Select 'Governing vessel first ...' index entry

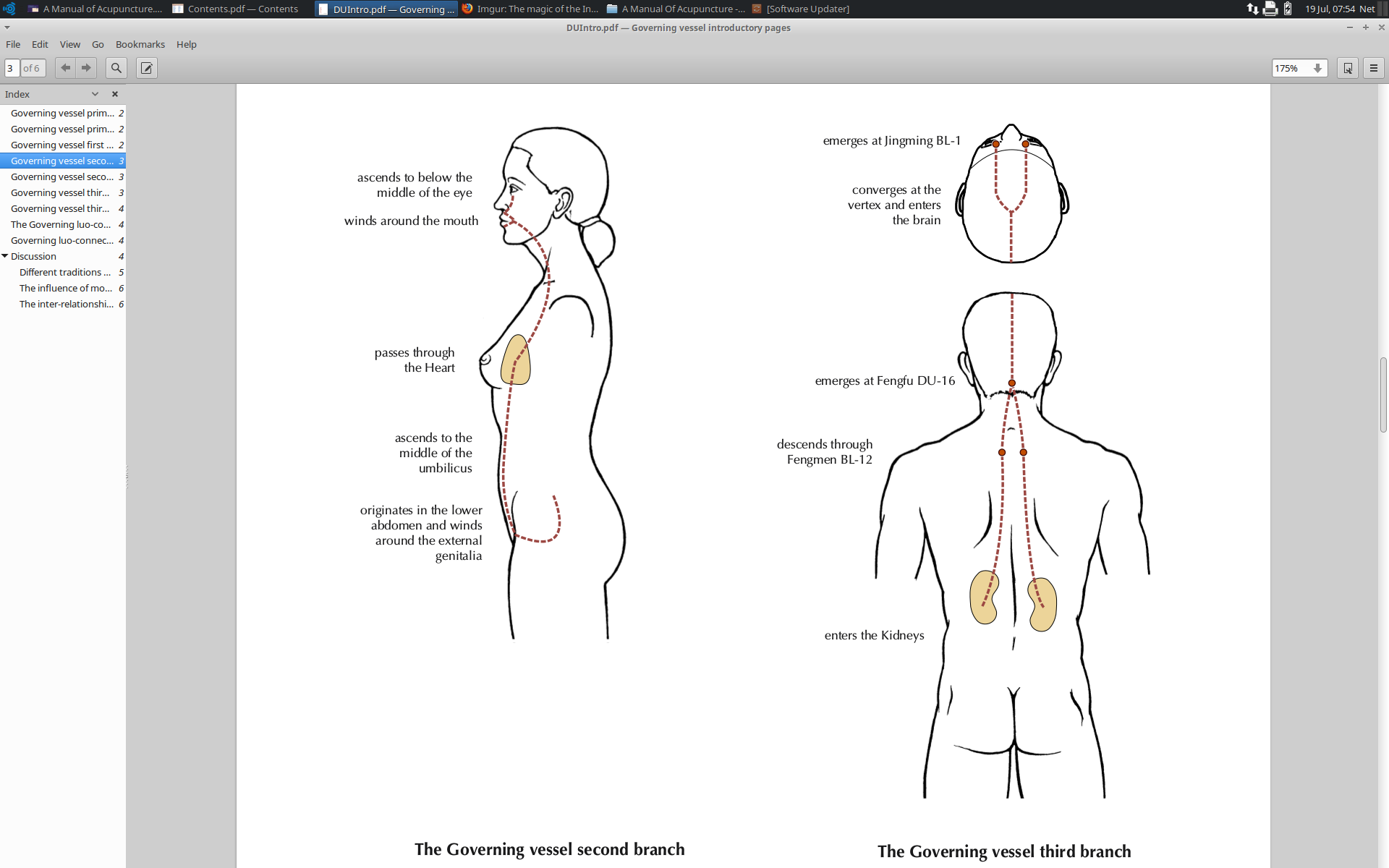[x=63, y=145]
